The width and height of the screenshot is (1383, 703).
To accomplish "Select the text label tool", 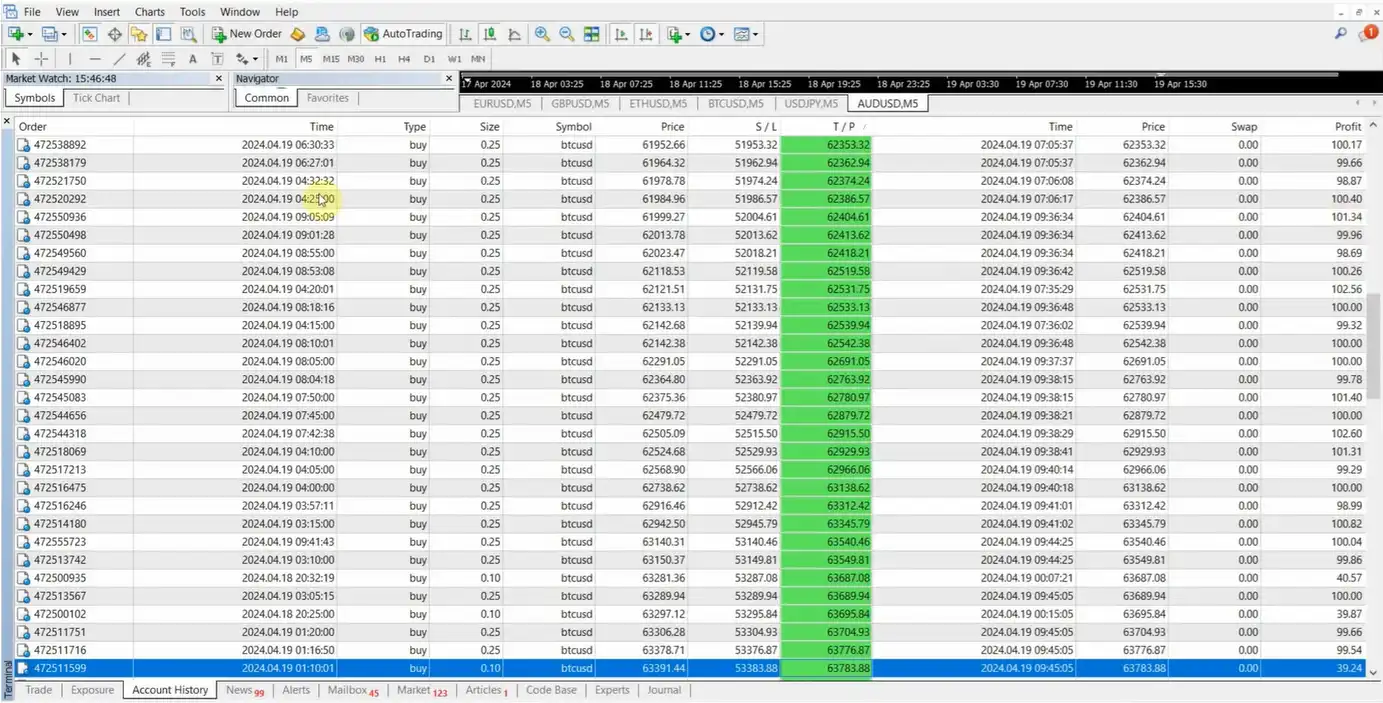I will [x=217, y=59].
